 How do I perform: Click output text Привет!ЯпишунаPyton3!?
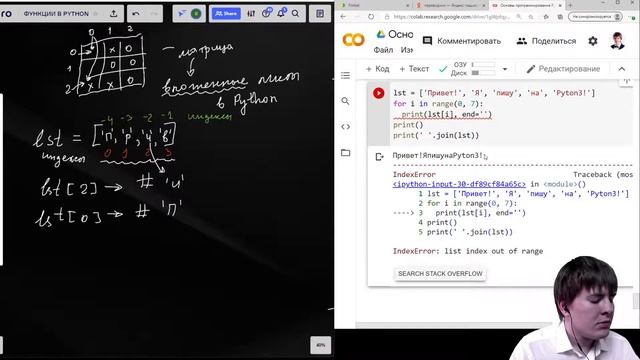point(438,156)
